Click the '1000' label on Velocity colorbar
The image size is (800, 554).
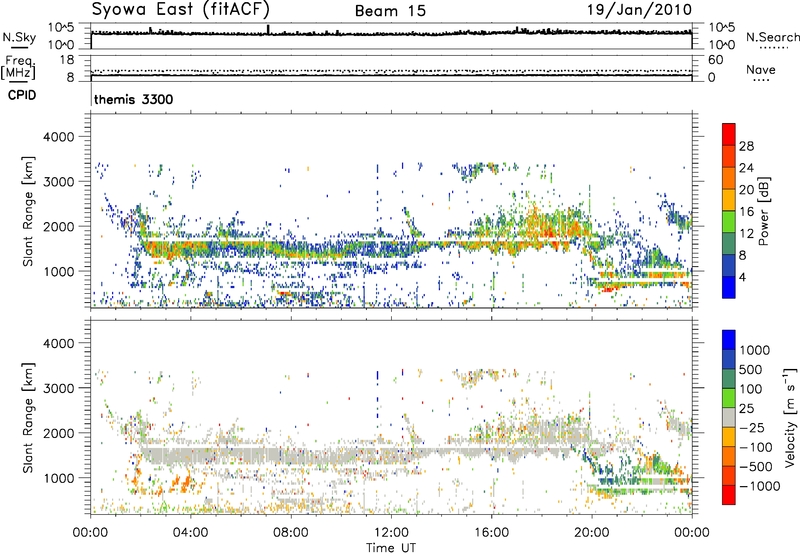tap(754, 350)
